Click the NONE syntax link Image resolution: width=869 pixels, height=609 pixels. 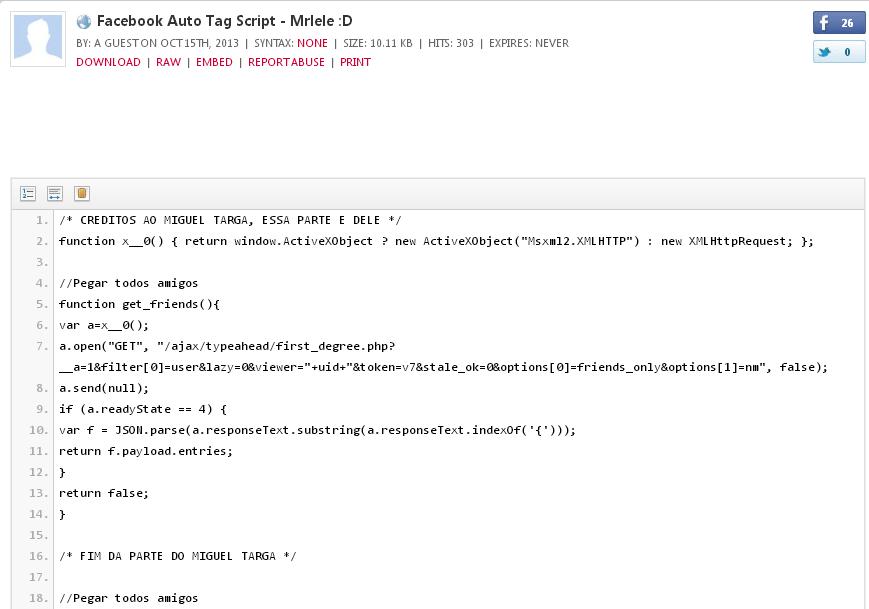pos(312,43)
